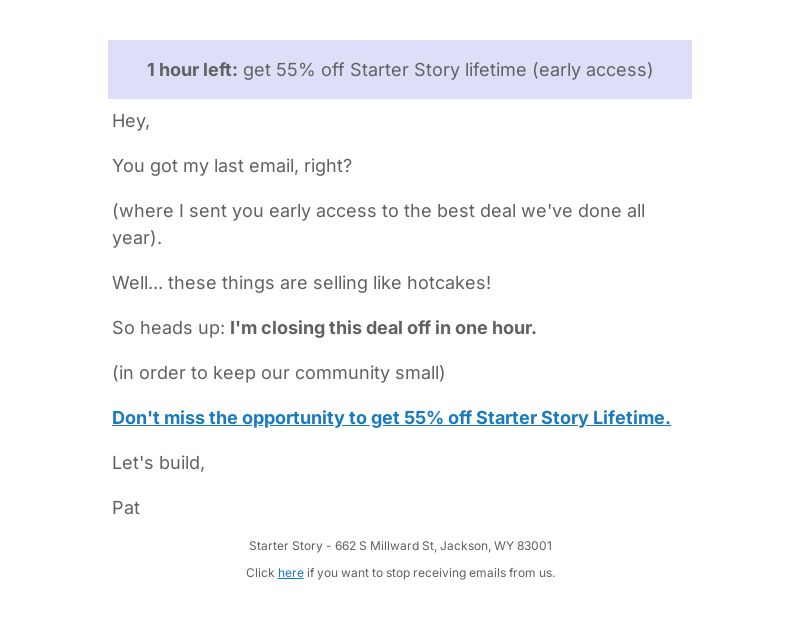The height and width of the screenshot is (632, 800).
Task: Click the 'Let's build,' sign-off line
Action: [x=158, y=463]
